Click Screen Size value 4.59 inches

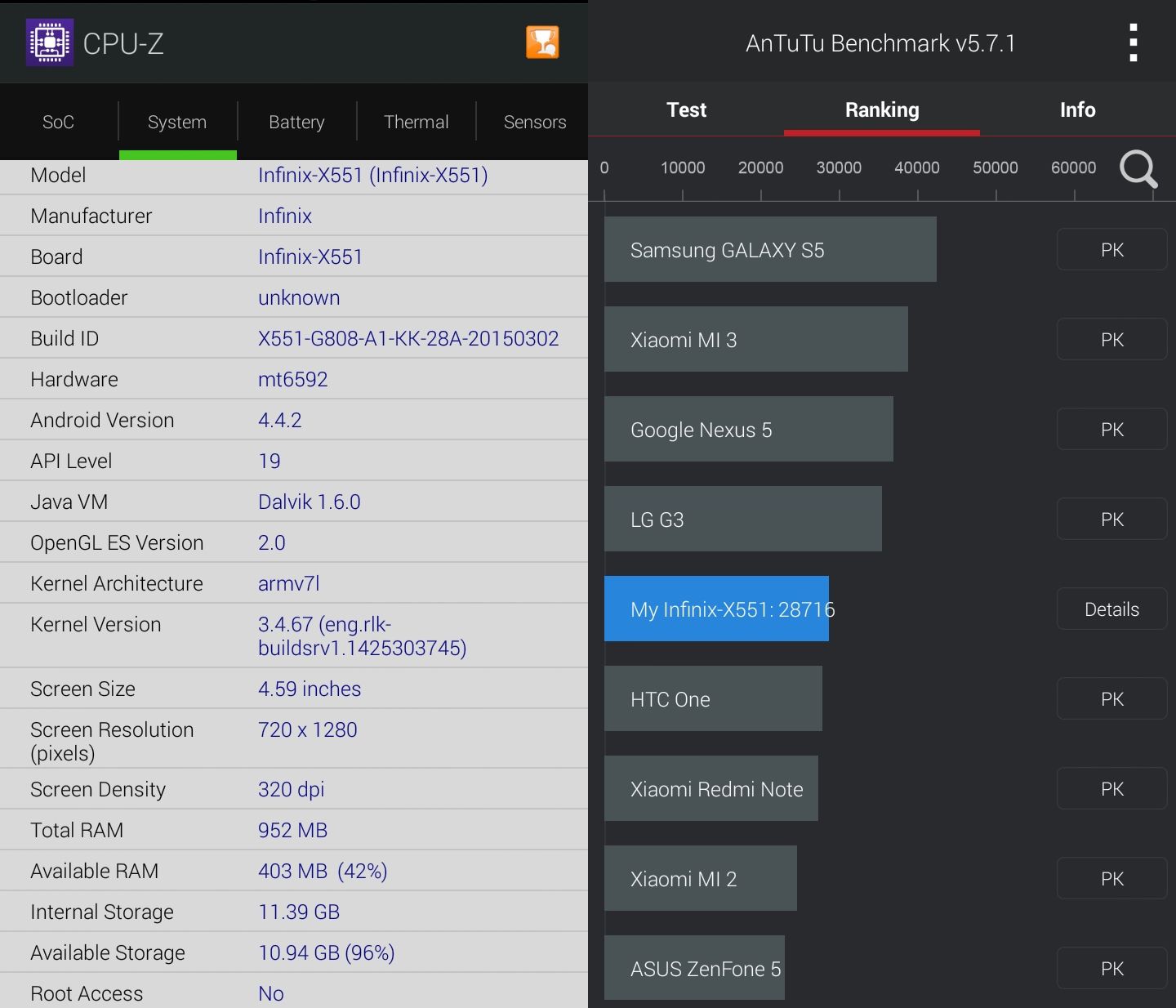coord(310,689)
